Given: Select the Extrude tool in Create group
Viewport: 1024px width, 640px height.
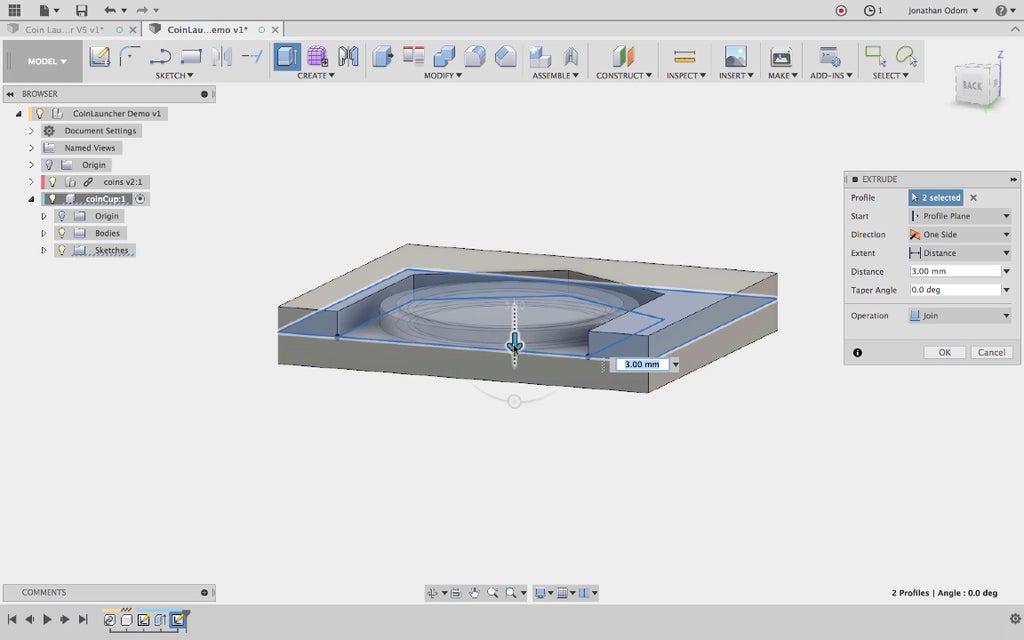Looking at the screenshot, I should (287, 57).
